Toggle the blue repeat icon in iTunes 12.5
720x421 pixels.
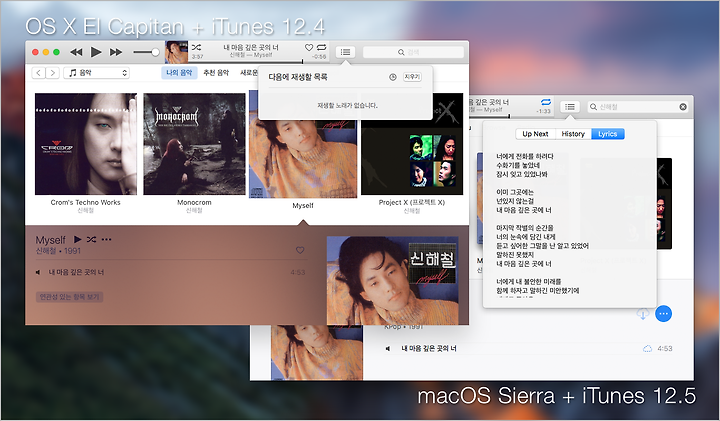(546, 102)
